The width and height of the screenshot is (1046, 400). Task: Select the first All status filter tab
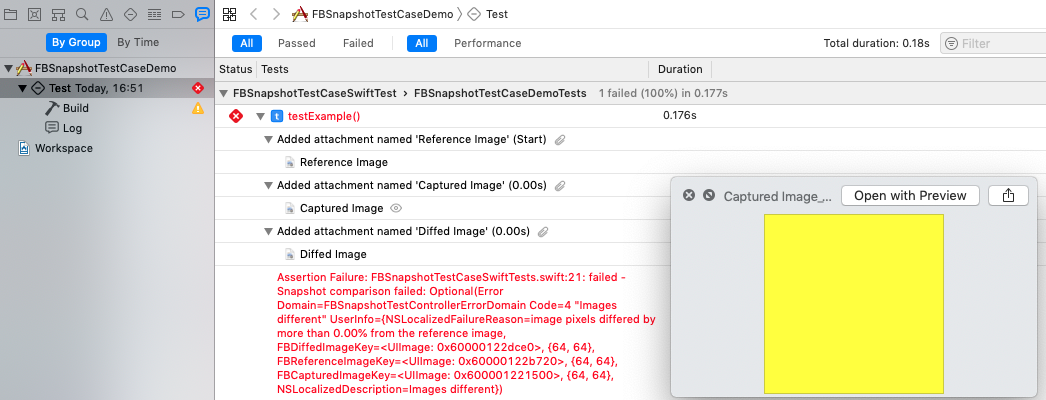point(247,43)
